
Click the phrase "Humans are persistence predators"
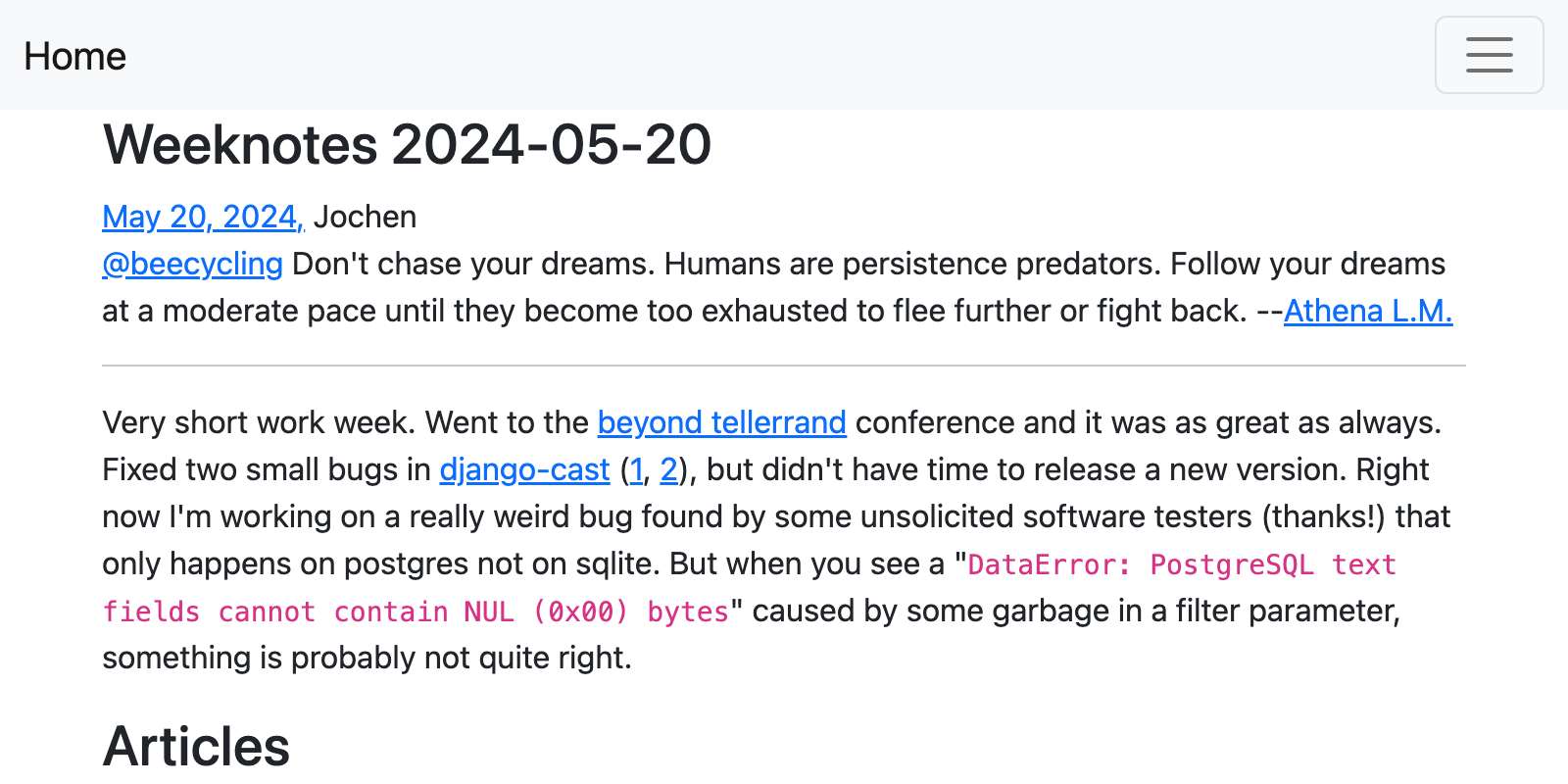(x=911, y=264)
